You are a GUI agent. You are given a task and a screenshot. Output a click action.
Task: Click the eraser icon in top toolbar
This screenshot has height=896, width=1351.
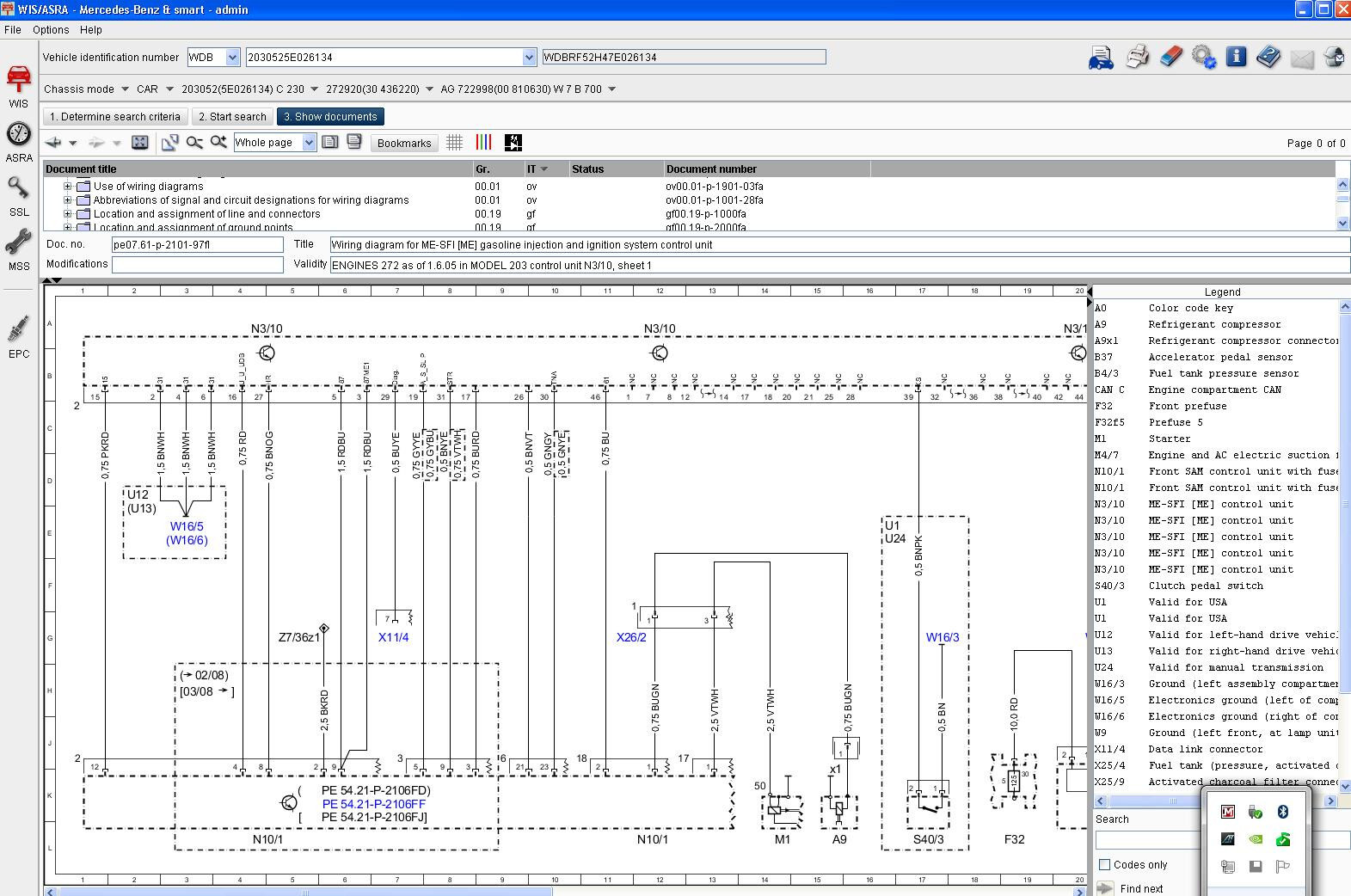point(1170,58)
